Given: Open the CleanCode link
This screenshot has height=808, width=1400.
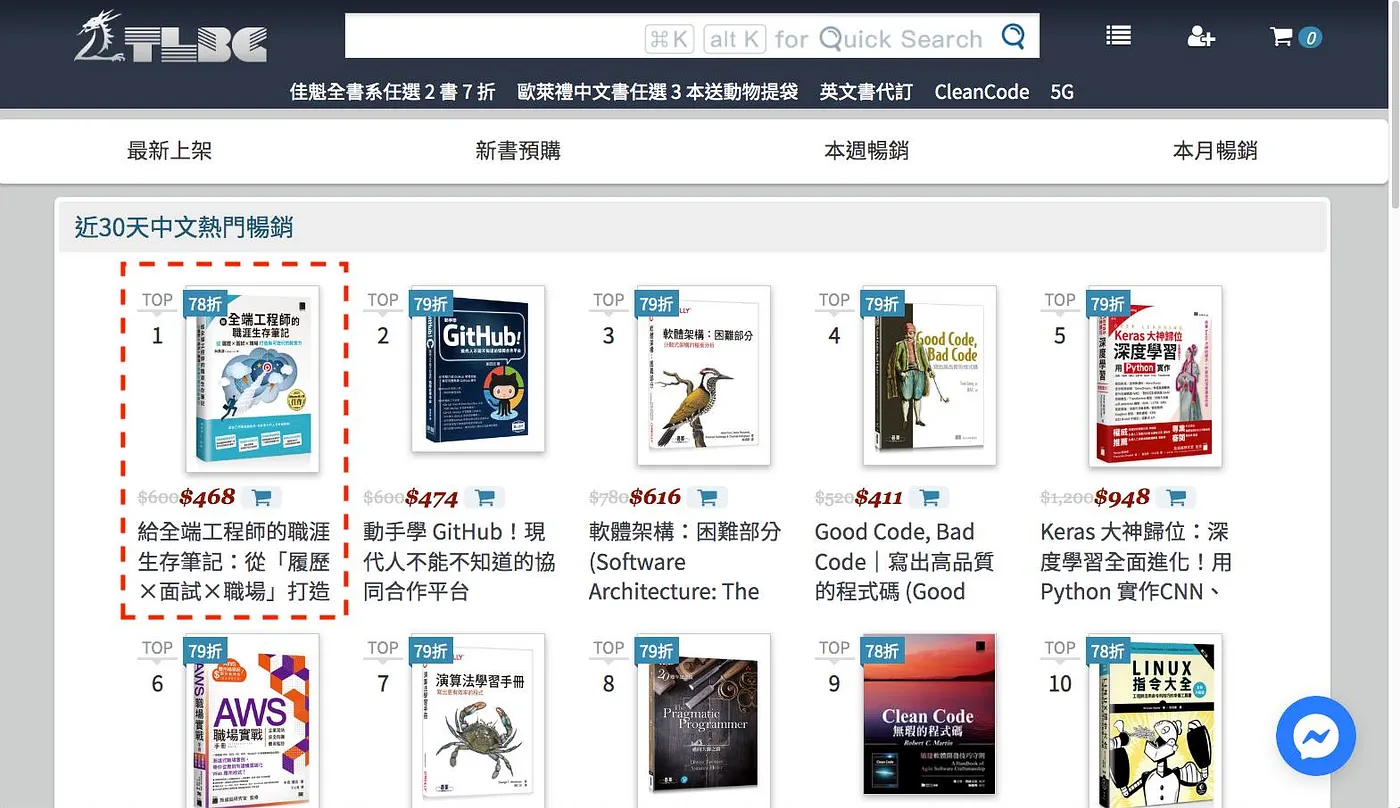Looking at the screenshot, I should point(982,92).
